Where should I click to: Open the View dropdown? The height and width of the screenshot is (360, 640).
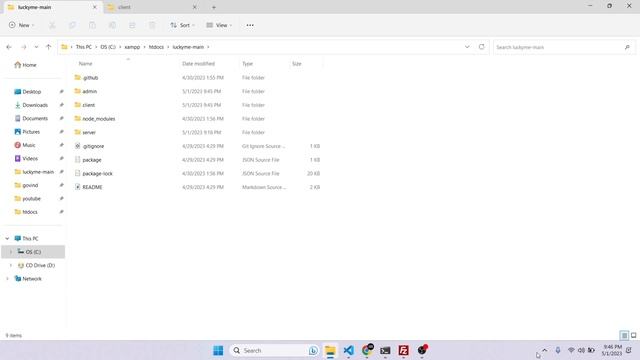click(219, 25)
